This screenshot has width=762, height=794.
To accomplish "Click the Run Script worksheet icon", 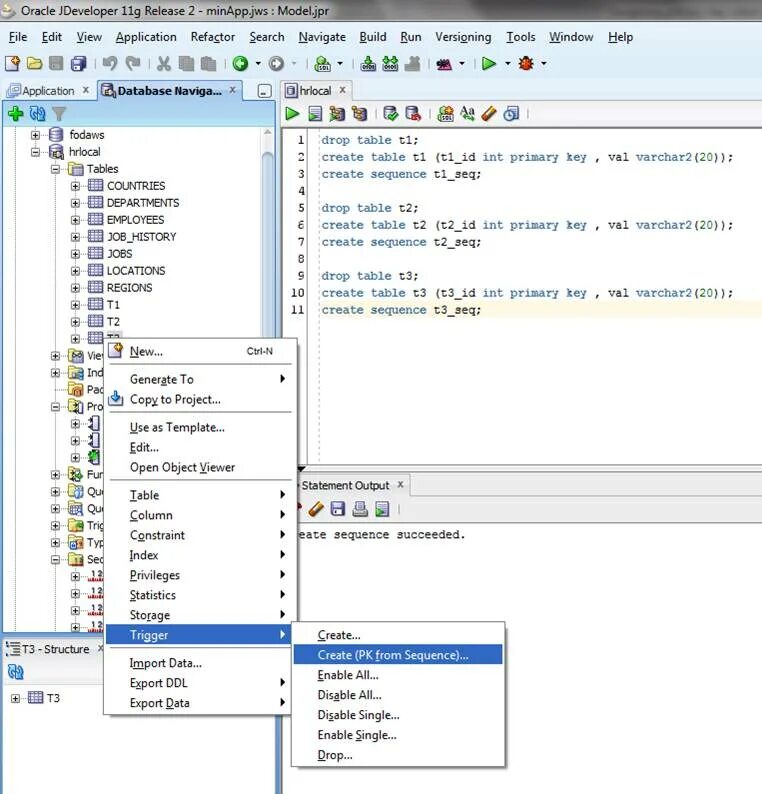I will point(314,113).
